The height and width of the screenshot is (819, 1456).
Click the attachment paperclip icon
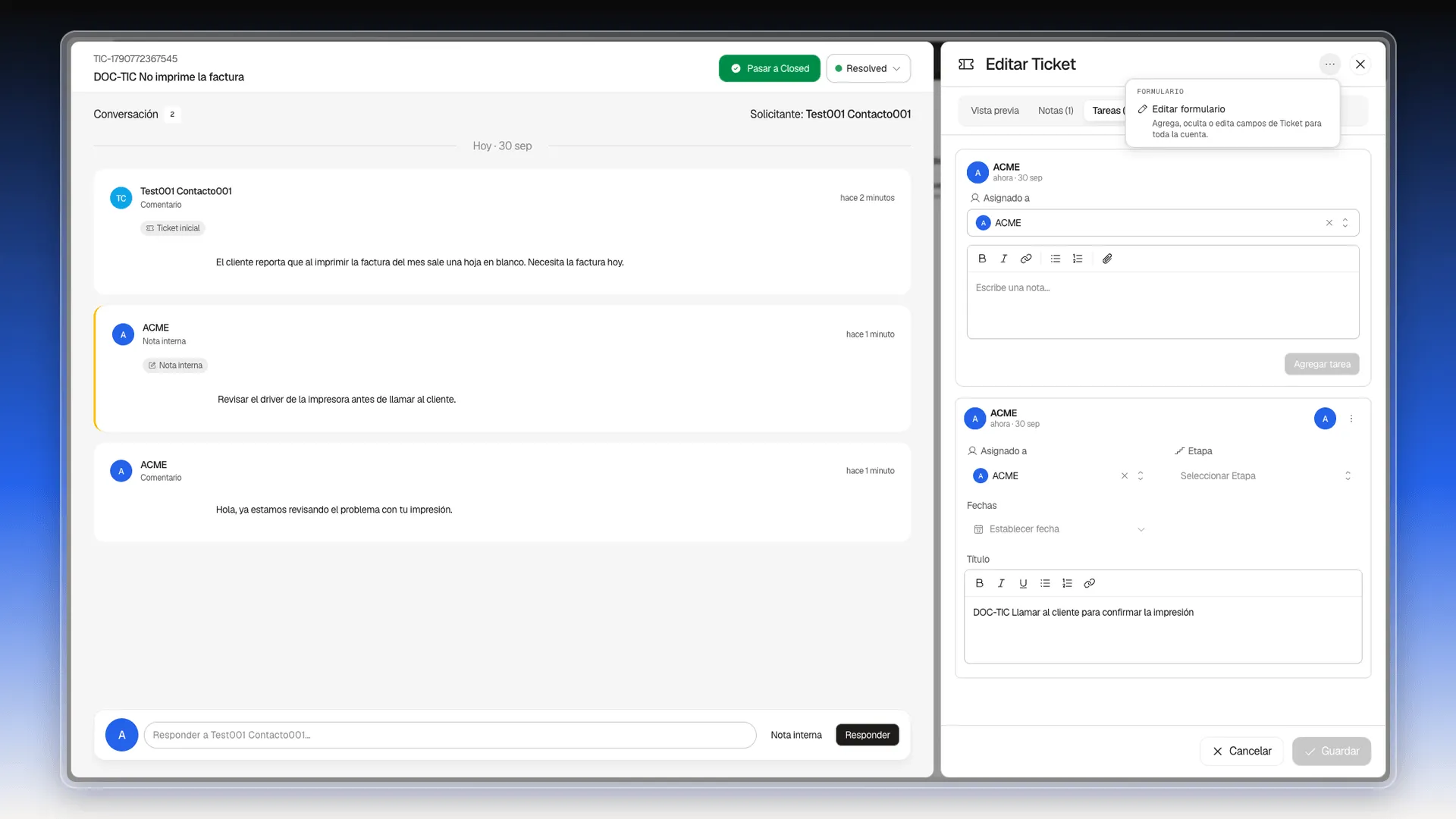pos(1107,259)
